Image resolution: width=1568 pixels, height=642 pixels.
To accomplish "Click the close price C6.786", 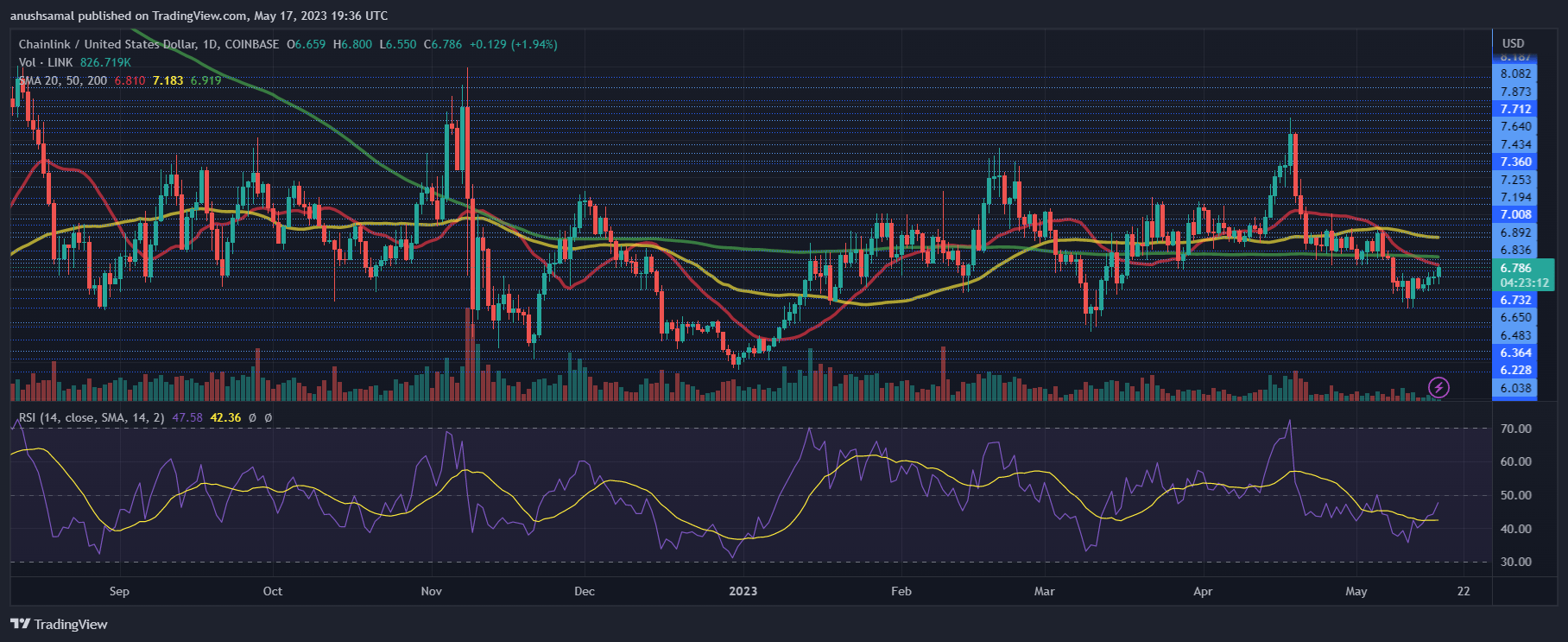I will 443,44.
